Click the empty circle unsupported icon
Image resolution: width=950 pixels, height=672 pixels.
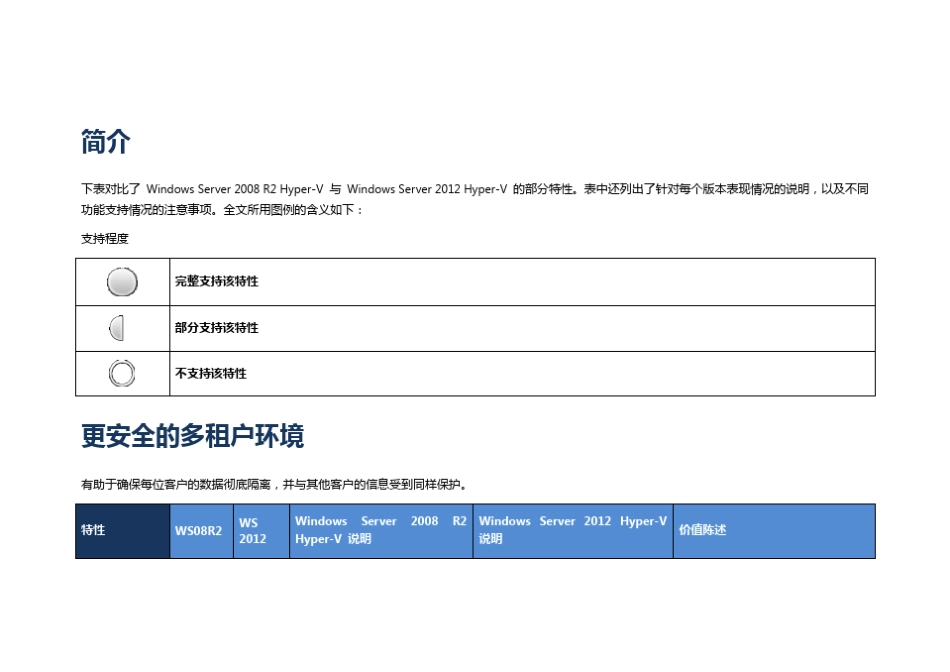(x=122, y=373)
